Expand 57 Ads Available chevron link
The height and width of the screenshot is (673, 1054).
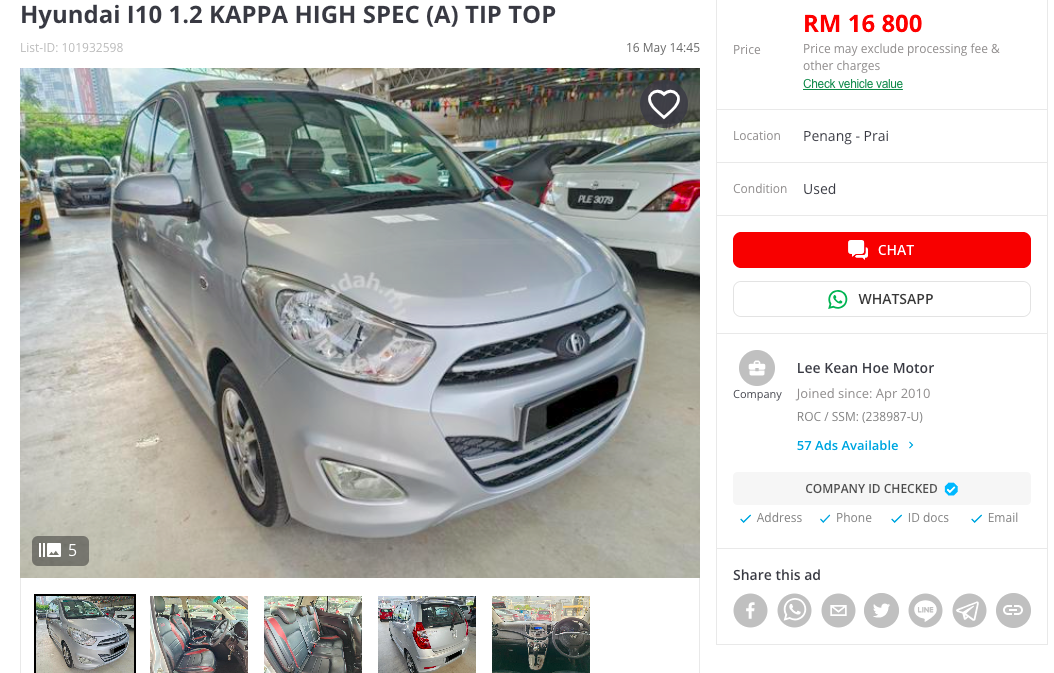855,446
